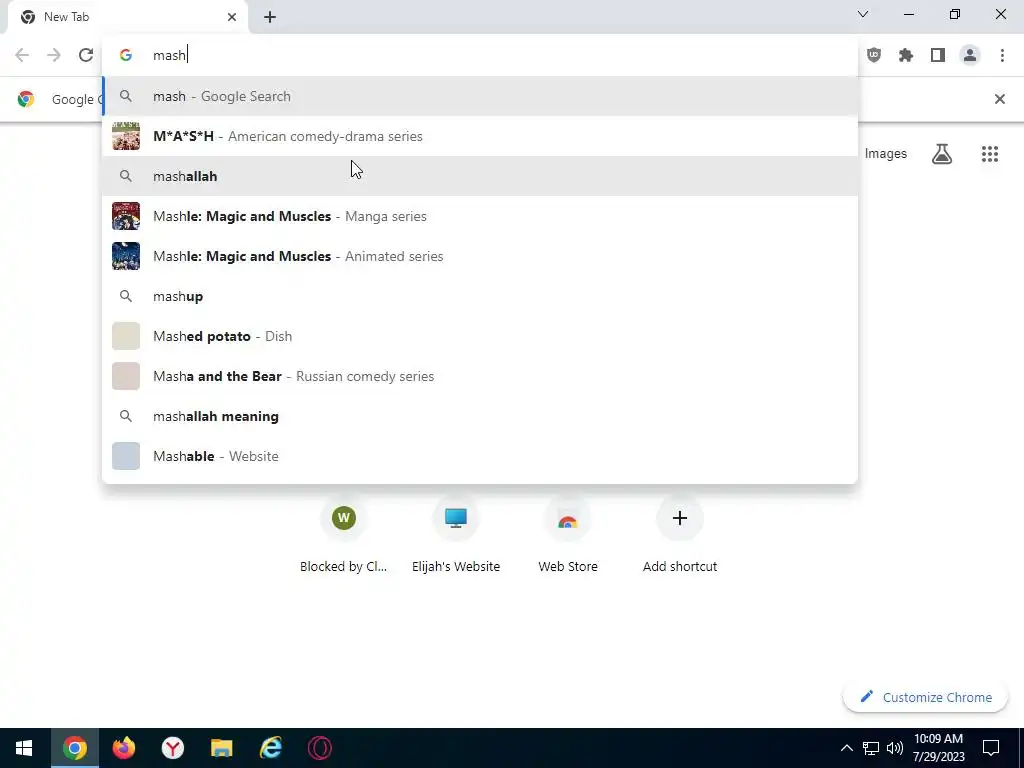Image resolution: width=1024 pixels, height=768 pixels.
Task: Open the volume speaker tray icon
Action: pyautogui.click(x=895, y=748)
